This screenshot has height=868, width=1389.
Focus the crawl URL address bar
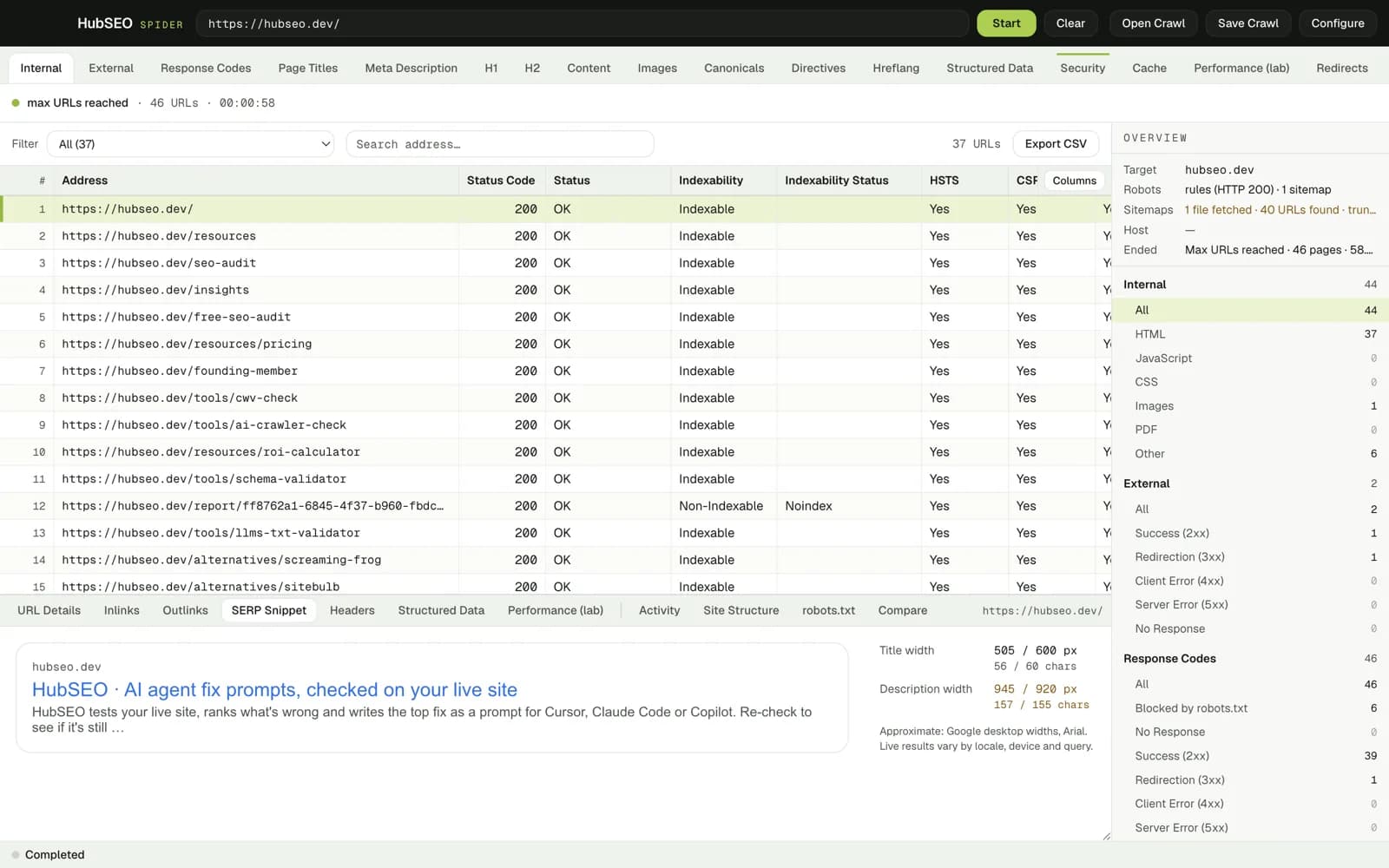[x=582, y=23]
